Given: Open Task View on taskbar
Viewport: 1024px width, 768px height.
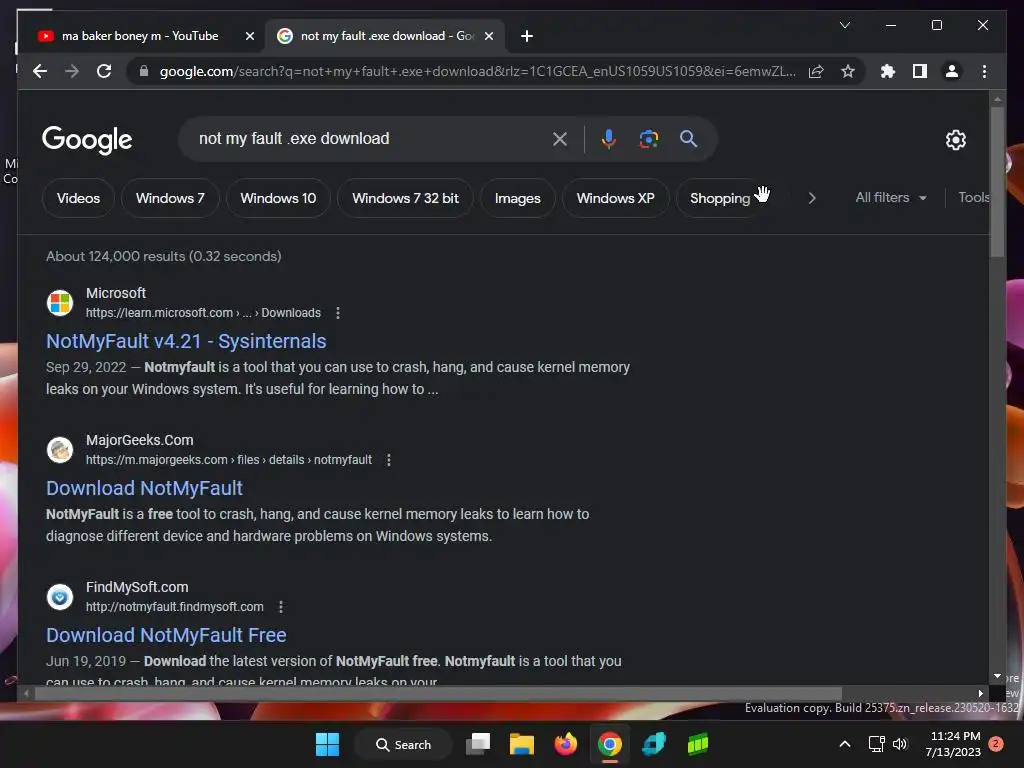Looking at the screenshot, I should [478, 744].
